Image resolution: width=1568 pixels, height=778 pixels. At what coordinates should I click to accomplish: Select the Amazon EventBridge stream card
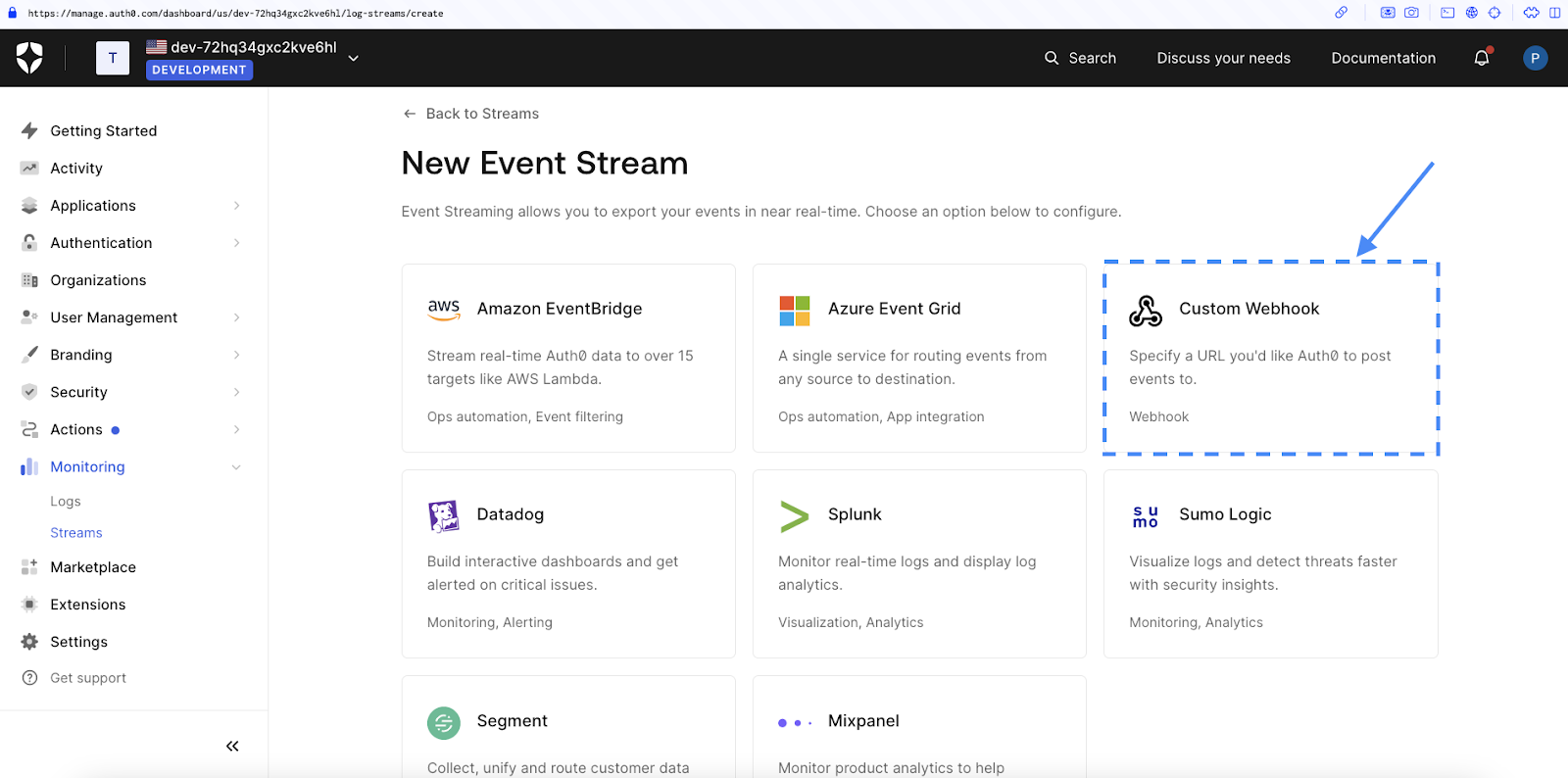coord(568,358)
